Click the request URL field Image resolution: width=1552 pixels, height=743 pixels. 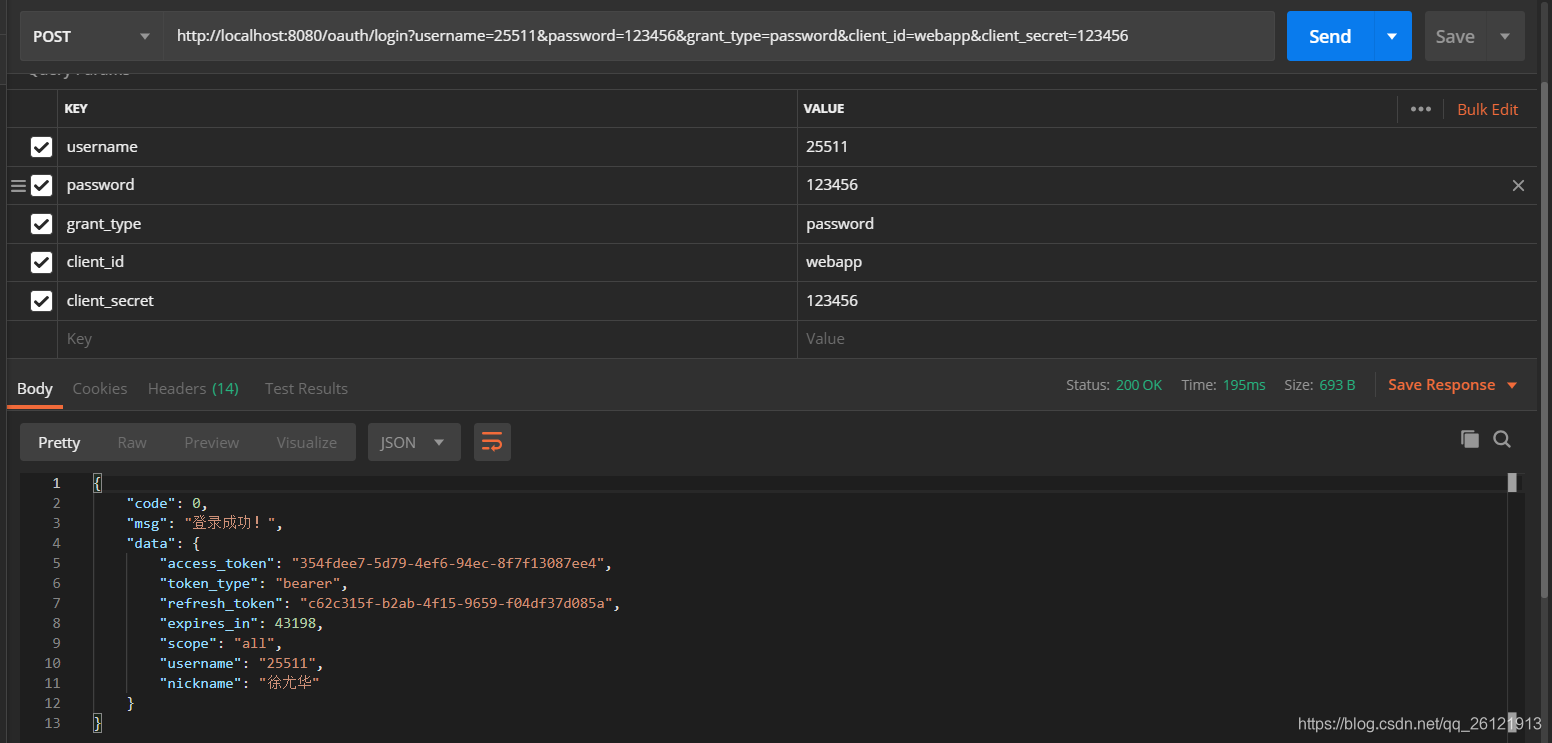coord(719,36)
